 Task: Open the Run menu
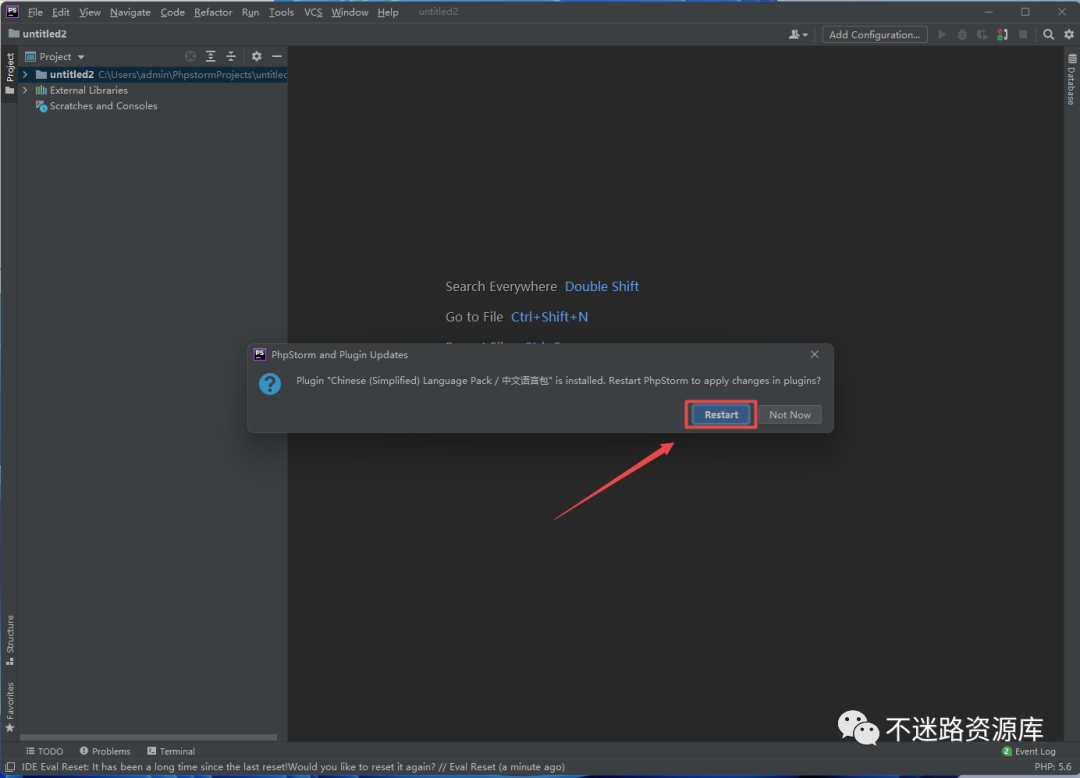250,12
